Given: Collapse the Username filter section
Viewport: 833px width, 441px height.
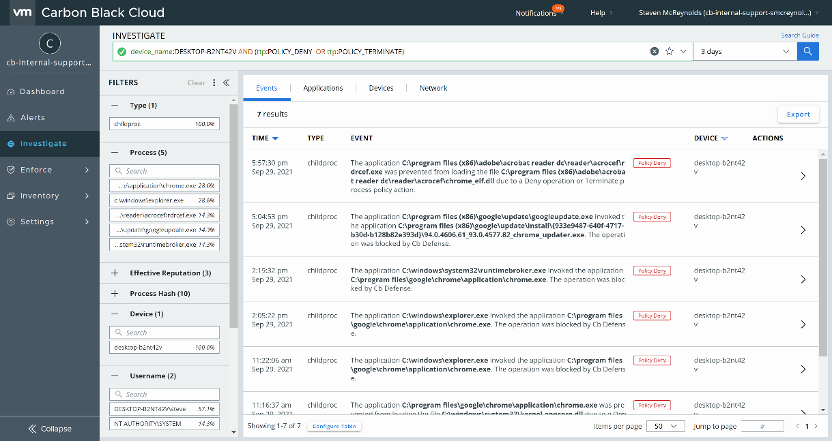Looking at the screenshot, I should point(115,376).
